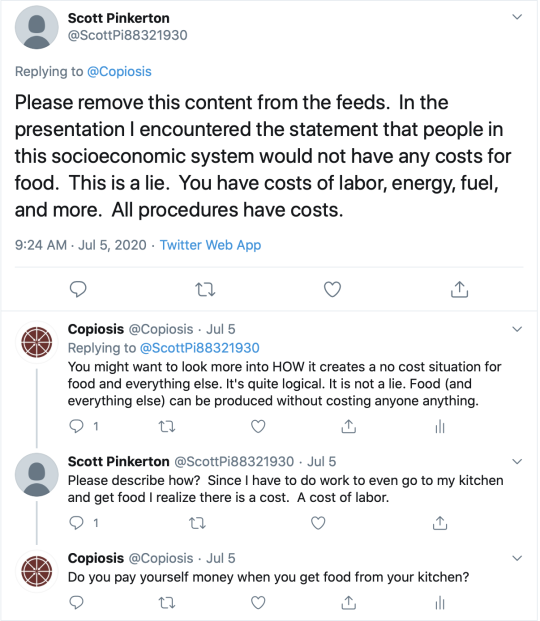This screenshot has height=621, width=540.
Task: Retweet Scott's 'Please describe how?' reply
Action: tap(197, 523)
